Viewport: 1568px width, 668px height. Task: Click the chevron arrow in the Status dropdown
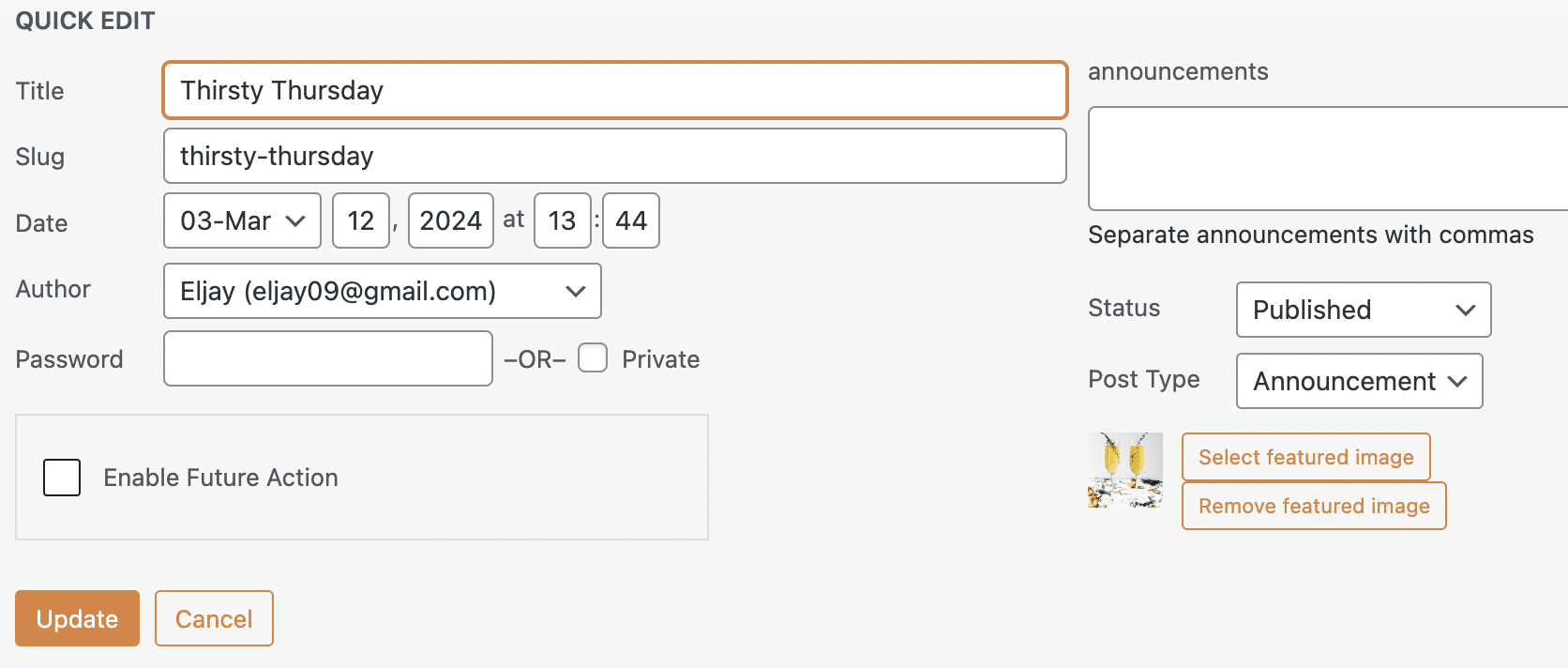pyautogui.click(x=1466, y=310)
